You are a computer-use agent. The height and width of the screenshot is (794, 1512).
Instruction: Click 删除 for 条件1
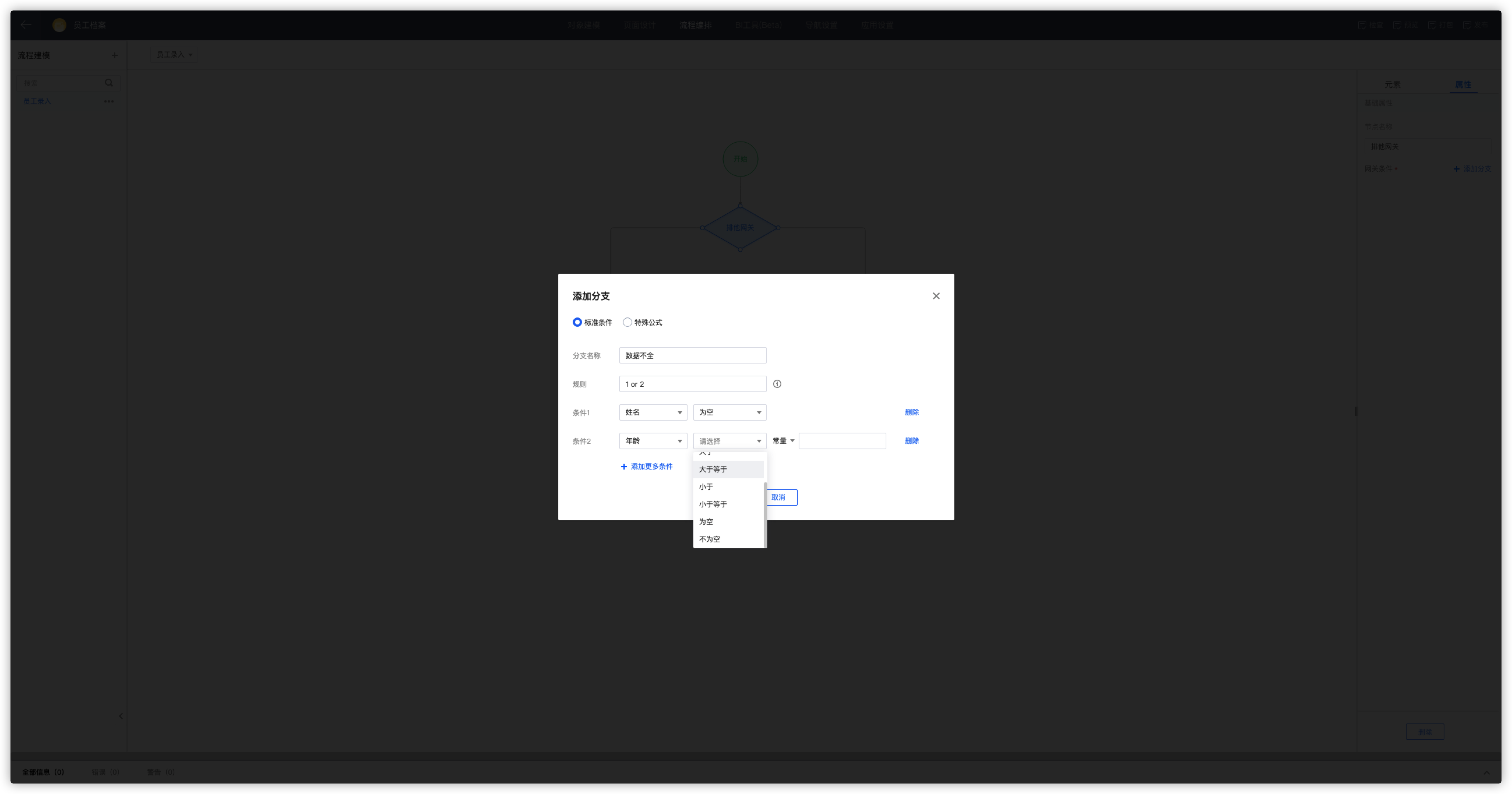(912, 412)
